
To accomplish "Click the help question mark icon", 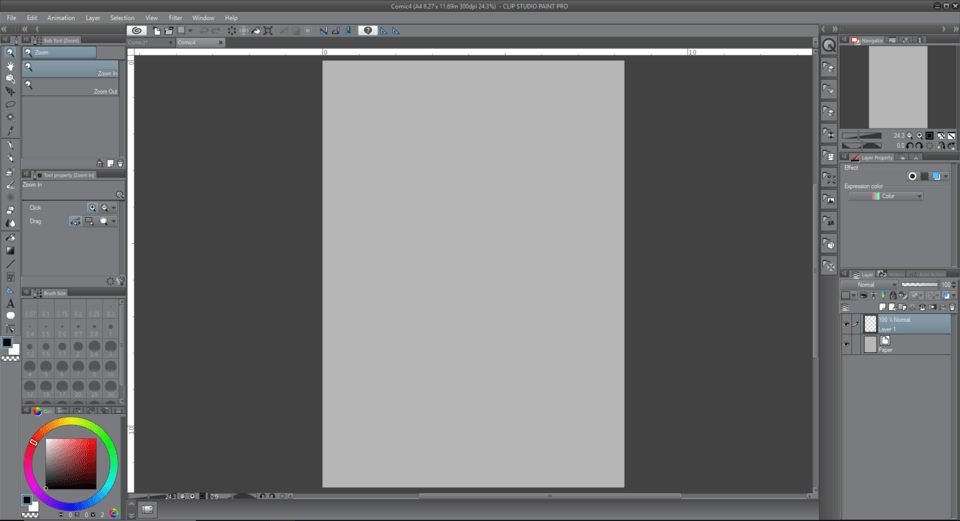I will pyautogui.click(x=368, y=31).
